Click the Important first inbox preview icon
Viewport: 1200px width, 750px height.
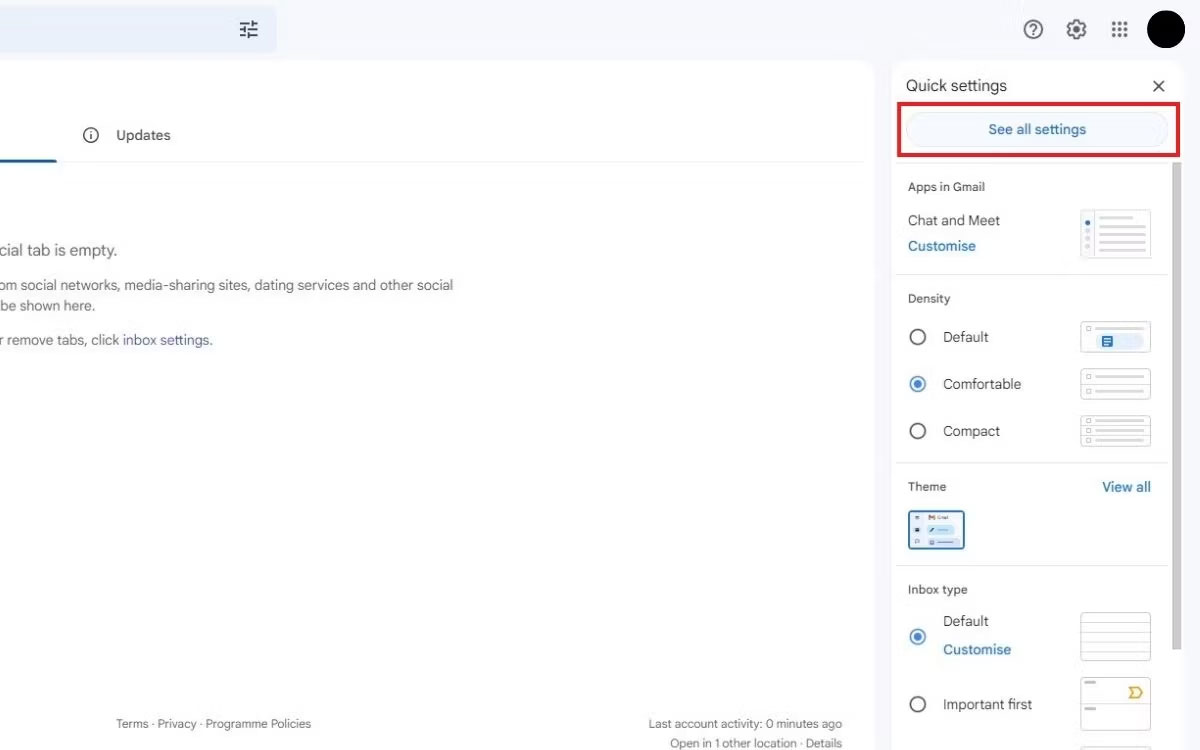click(1114, 704)
